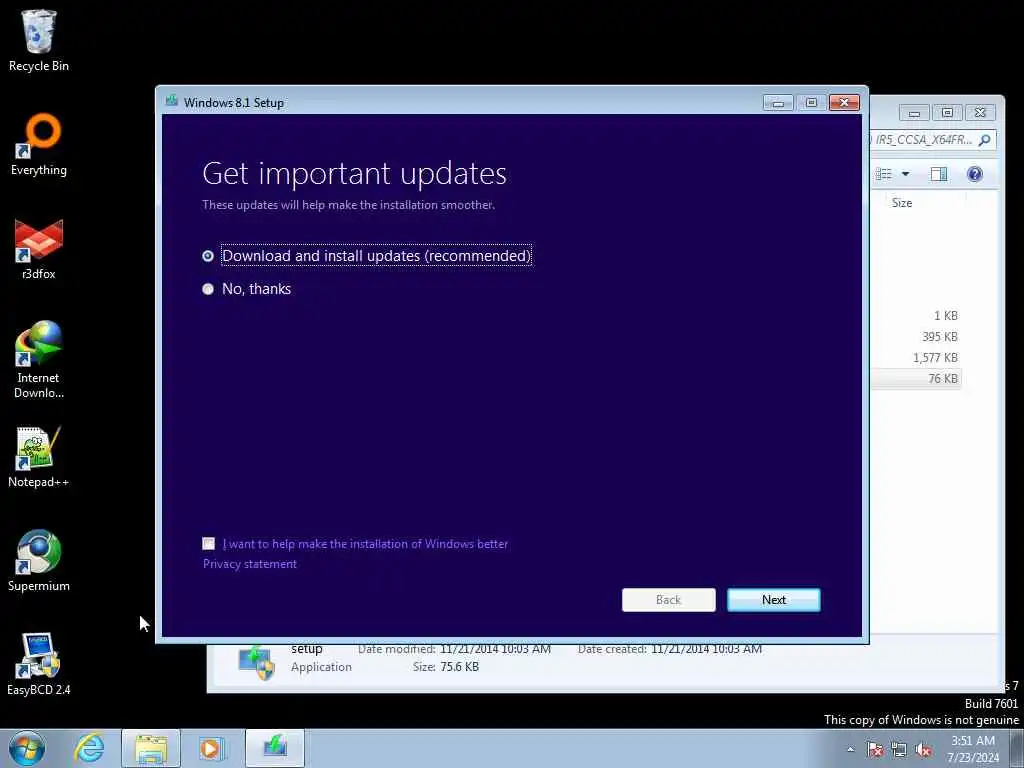Select the 1 KB file row in Explorer
Image resolution: width=1024 pixels, height=768 pixels.
(916, 316)
